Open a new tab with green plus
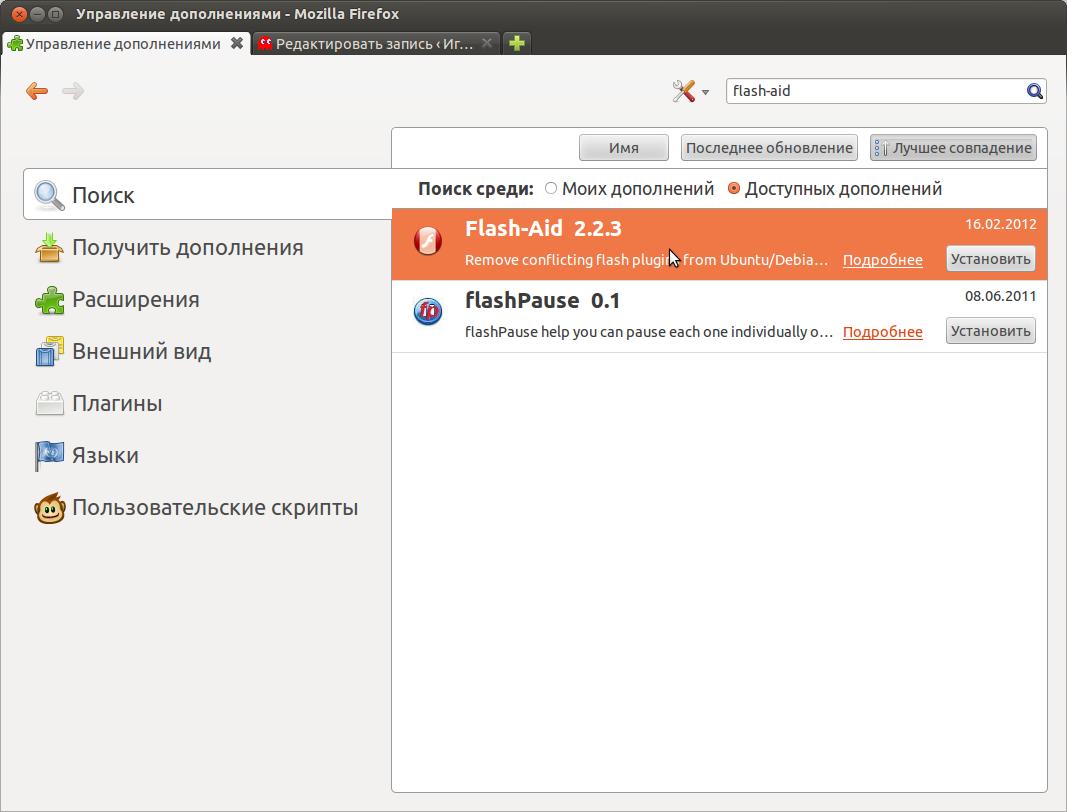This screenshot has height=812, width=1067. [x=516, y=44]
